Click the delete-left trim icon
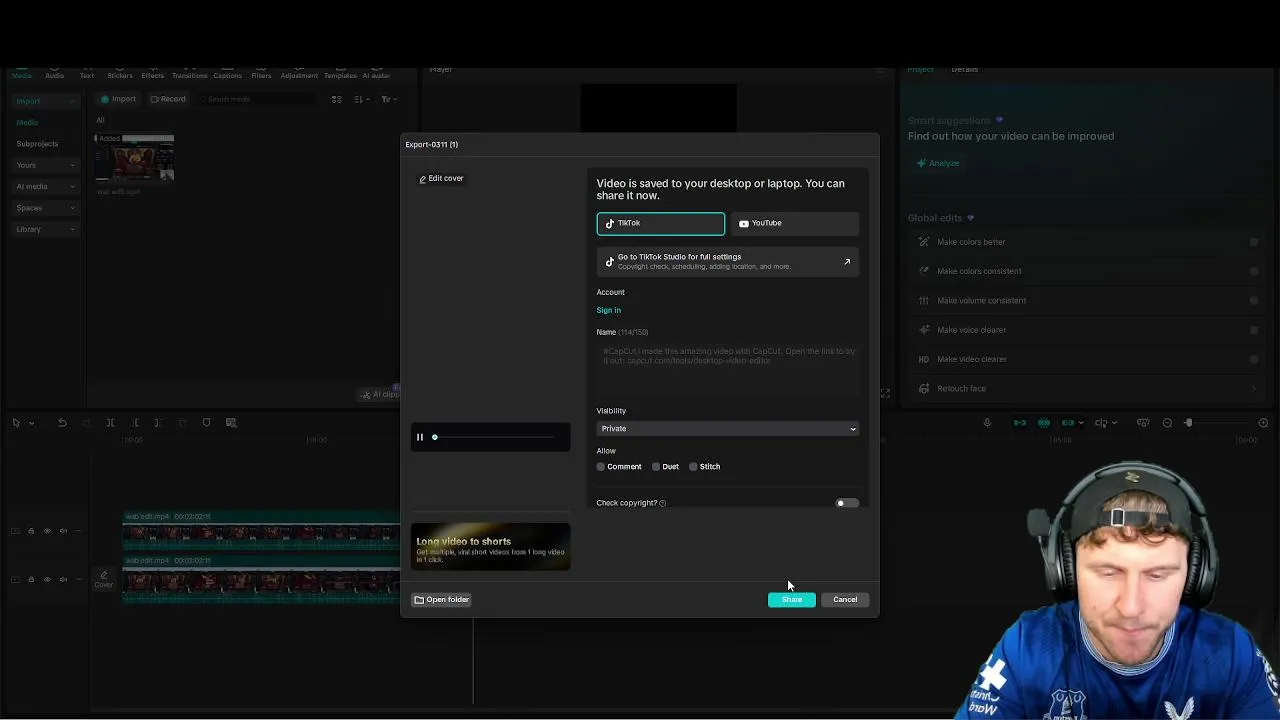Screen dimensions: 1280x720 coord(134,423)
